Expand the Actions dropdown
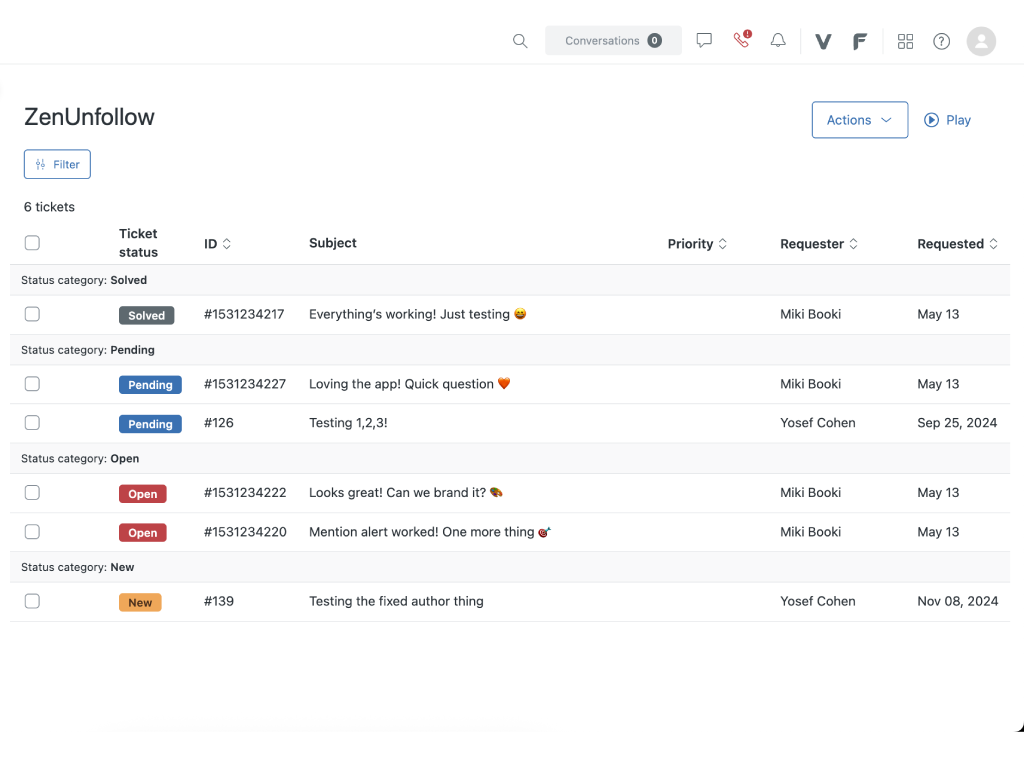Screen dimensions: 1024x768 click(859, 120)
